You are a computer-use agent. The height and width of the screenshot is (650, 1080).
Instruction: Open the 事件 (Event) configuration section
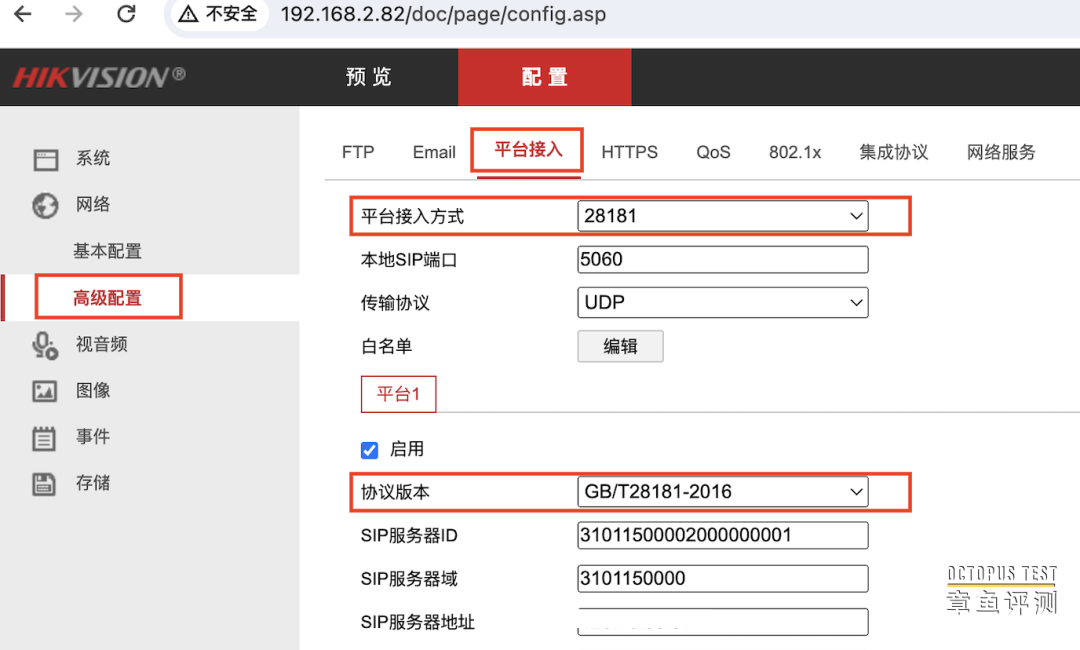tap(92, 437)
